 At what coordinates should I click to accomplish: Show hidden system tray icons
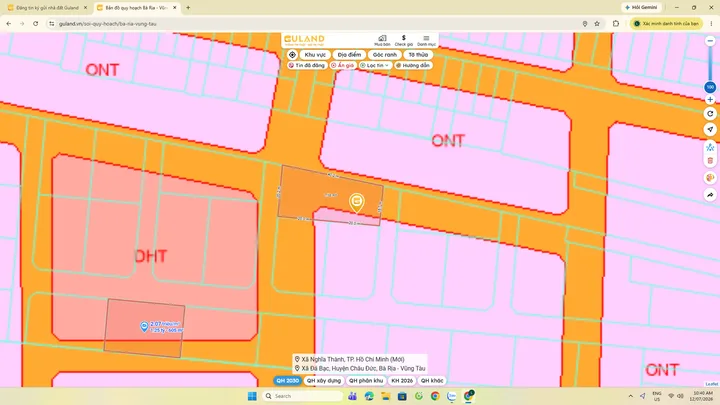(x=630, y=396)
